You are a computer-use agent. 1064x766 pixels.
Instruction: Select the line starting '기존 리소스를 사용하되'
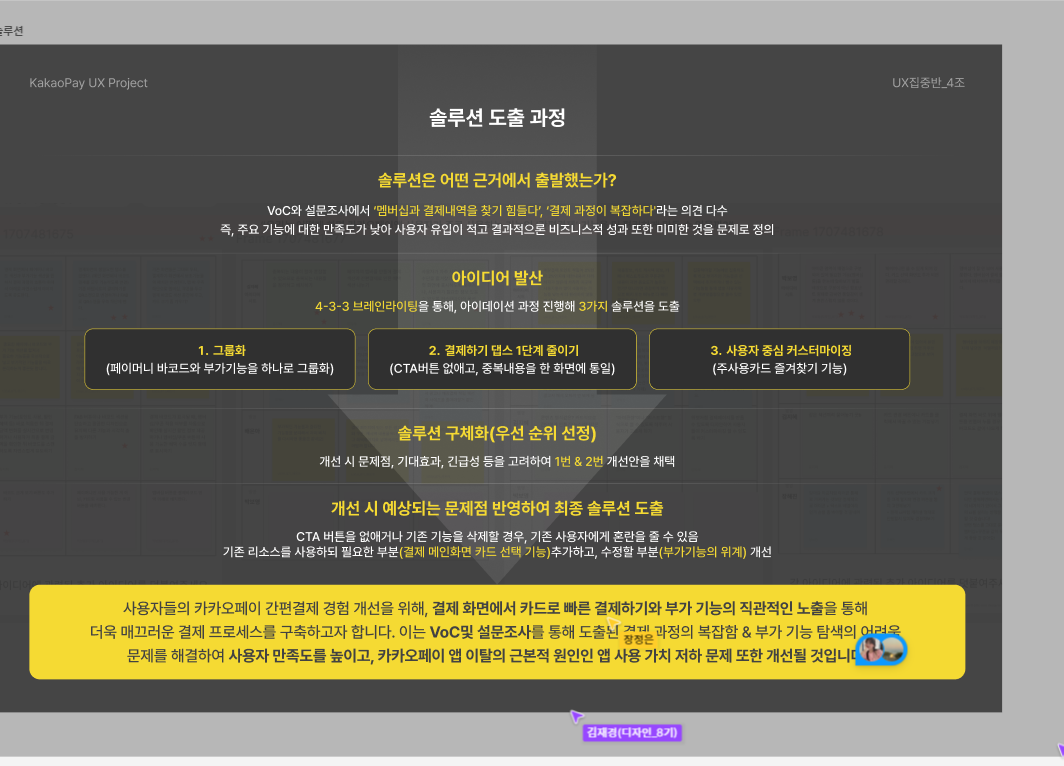tap(497, 552)
